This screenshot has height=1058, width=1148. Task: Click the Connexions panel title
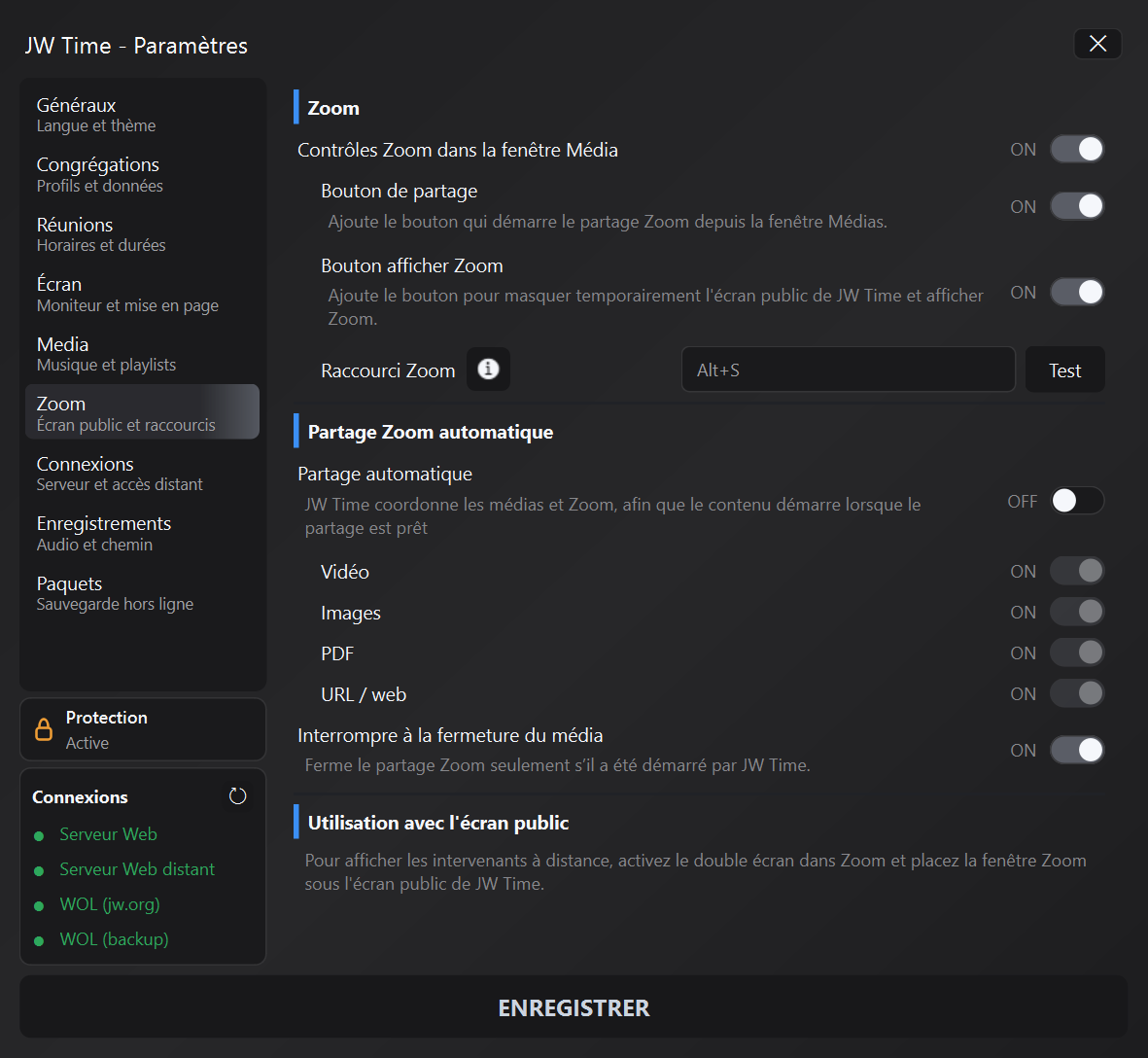[80, 796]
